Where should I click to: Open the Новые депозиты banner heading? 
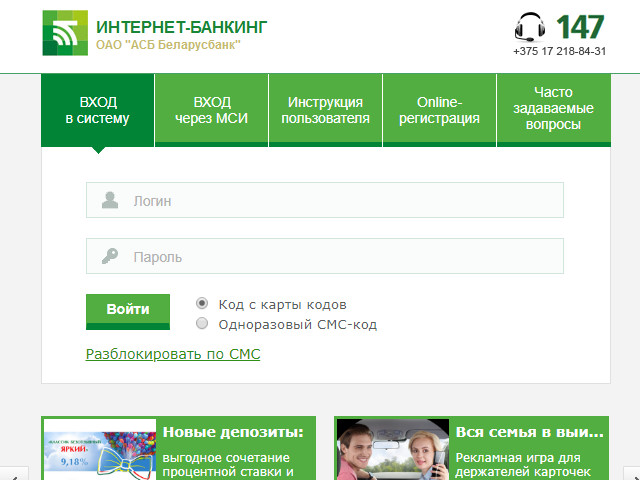[233, 432]
